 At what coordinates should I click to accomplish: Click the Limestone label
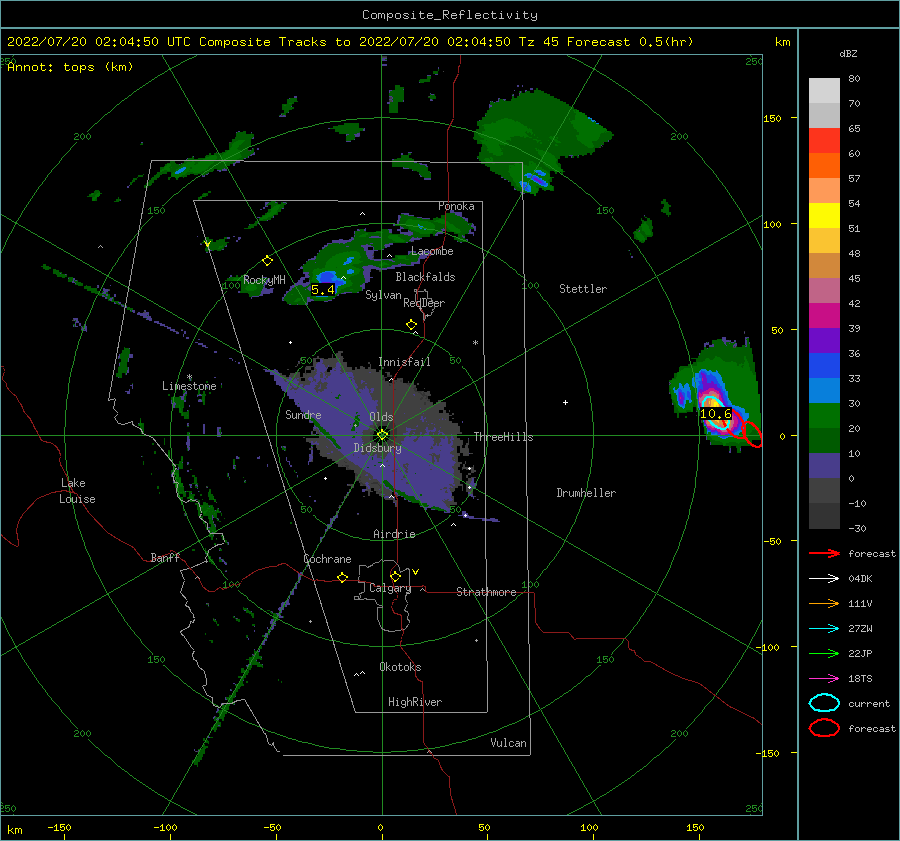189,386
